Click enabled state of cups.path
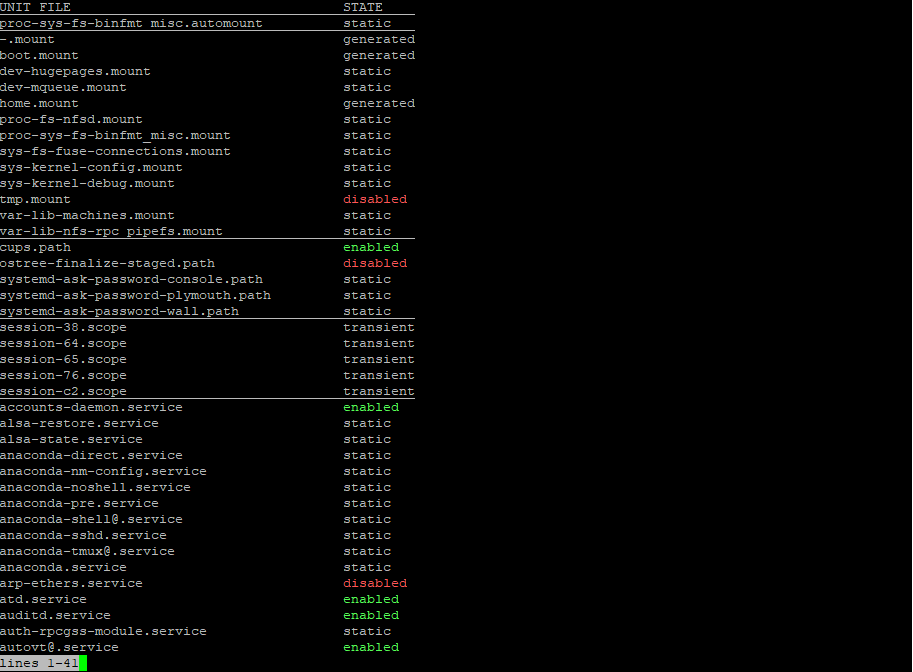Screen dimensions: 913x672 [x=371, y=247]
